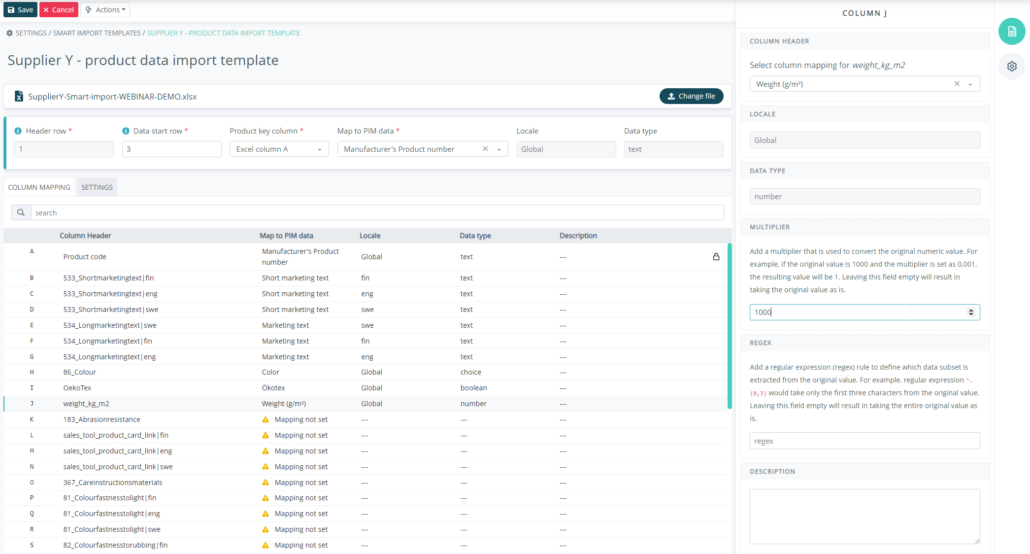Viewport: 1030px width, 554px height.
Task: Open the gear settings icon in right sidebar
Action: (x=1012, y=66)
